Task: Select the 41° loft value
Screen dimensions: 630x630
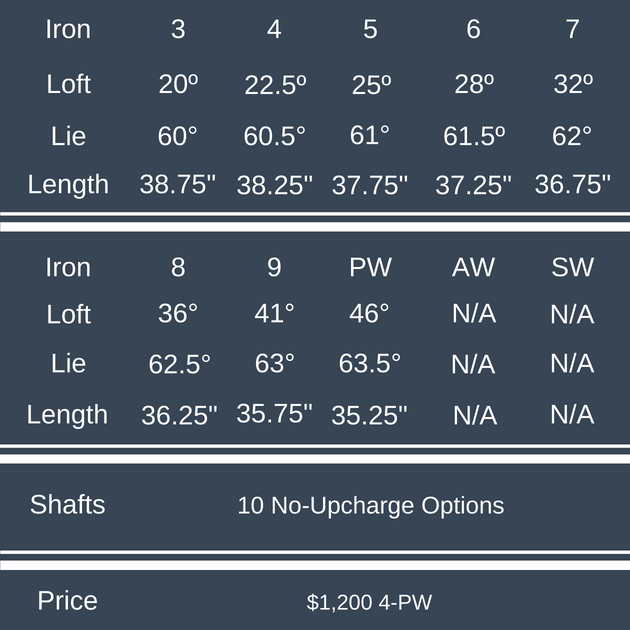Action: coord(274,314)
